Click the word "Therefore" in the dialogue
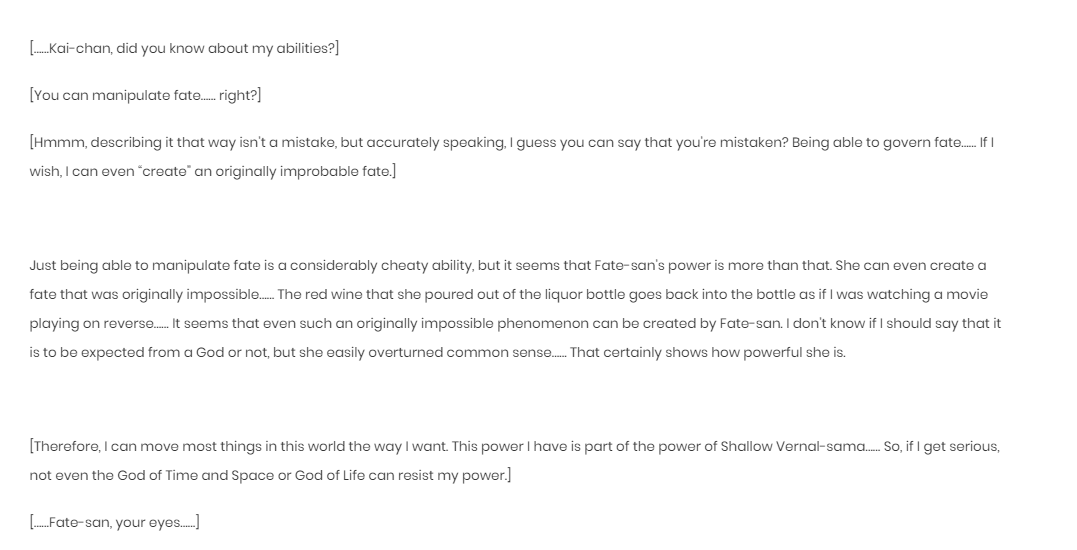 [67, 447]
